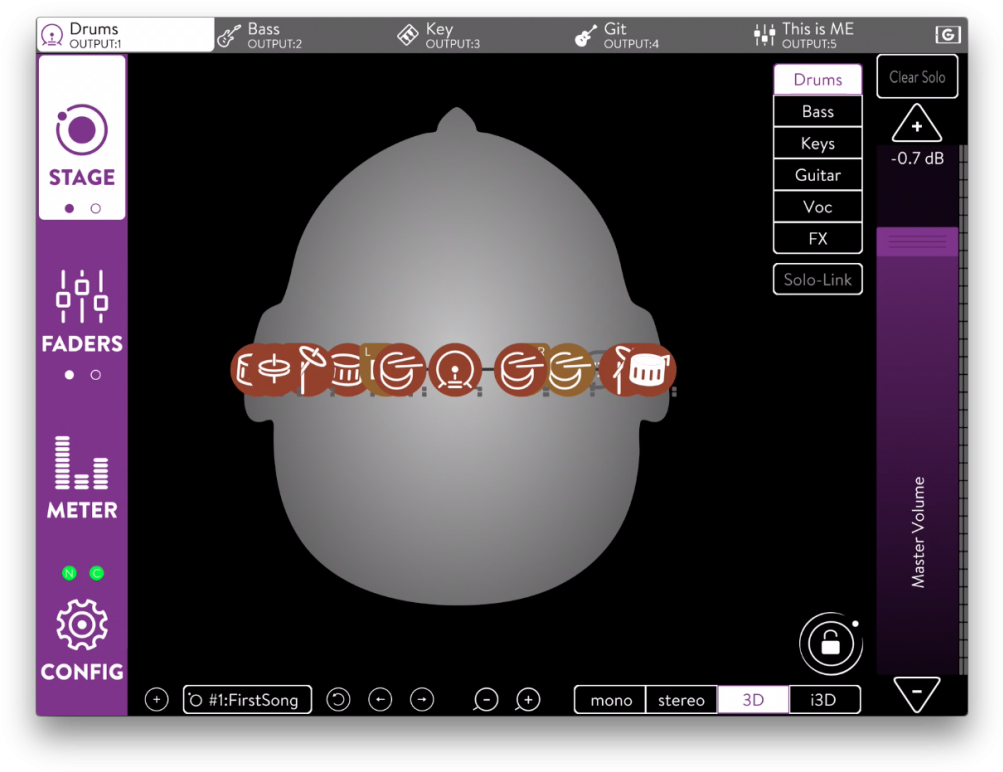Enable Solo-Link
Viewport: 1003px width, 772px height.
click(x=817, y=280)
